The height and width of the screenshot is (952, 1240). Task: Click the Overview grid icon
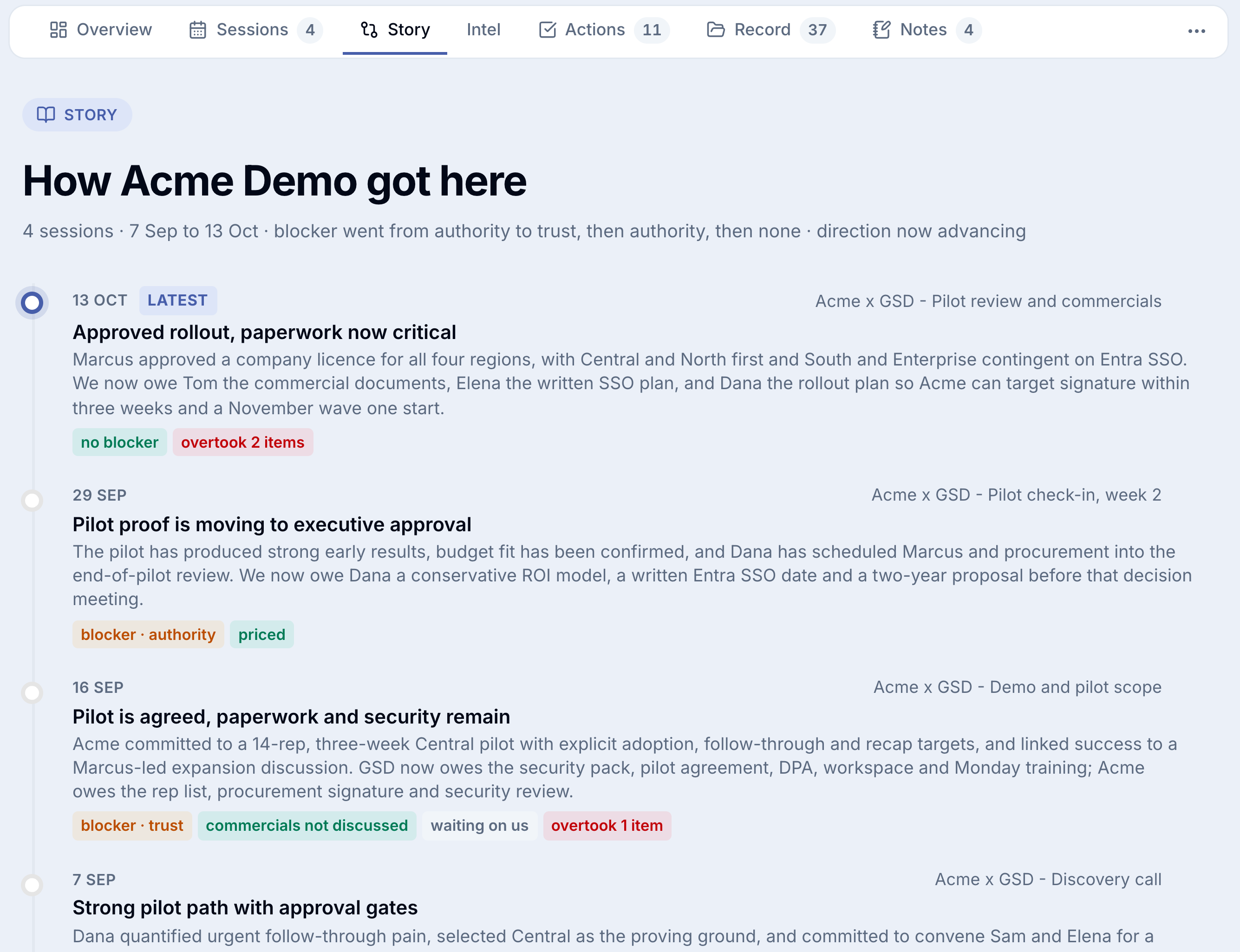point(59,29)
